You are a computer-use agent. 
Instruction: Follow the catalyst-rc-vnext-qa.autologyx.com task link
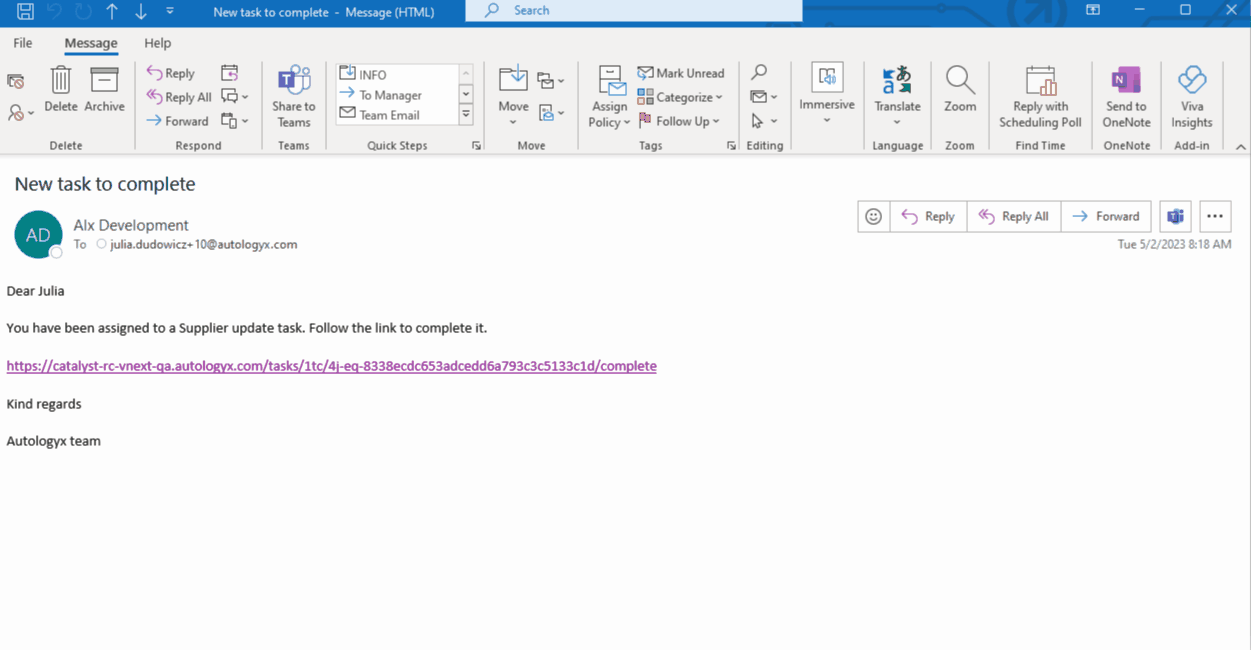pos(331,366)
